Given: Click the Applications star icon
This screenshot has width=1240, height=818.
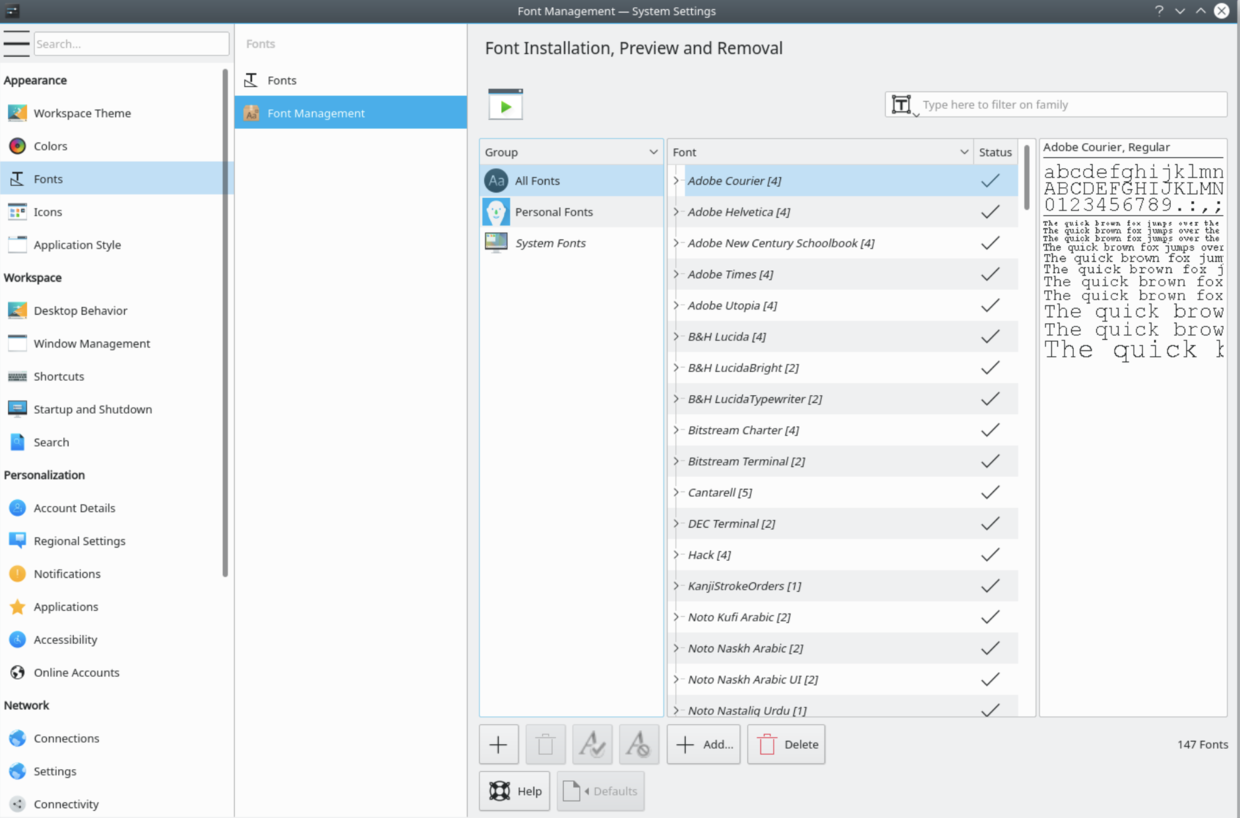Looking at the screenshot, I should click(17, 607).
